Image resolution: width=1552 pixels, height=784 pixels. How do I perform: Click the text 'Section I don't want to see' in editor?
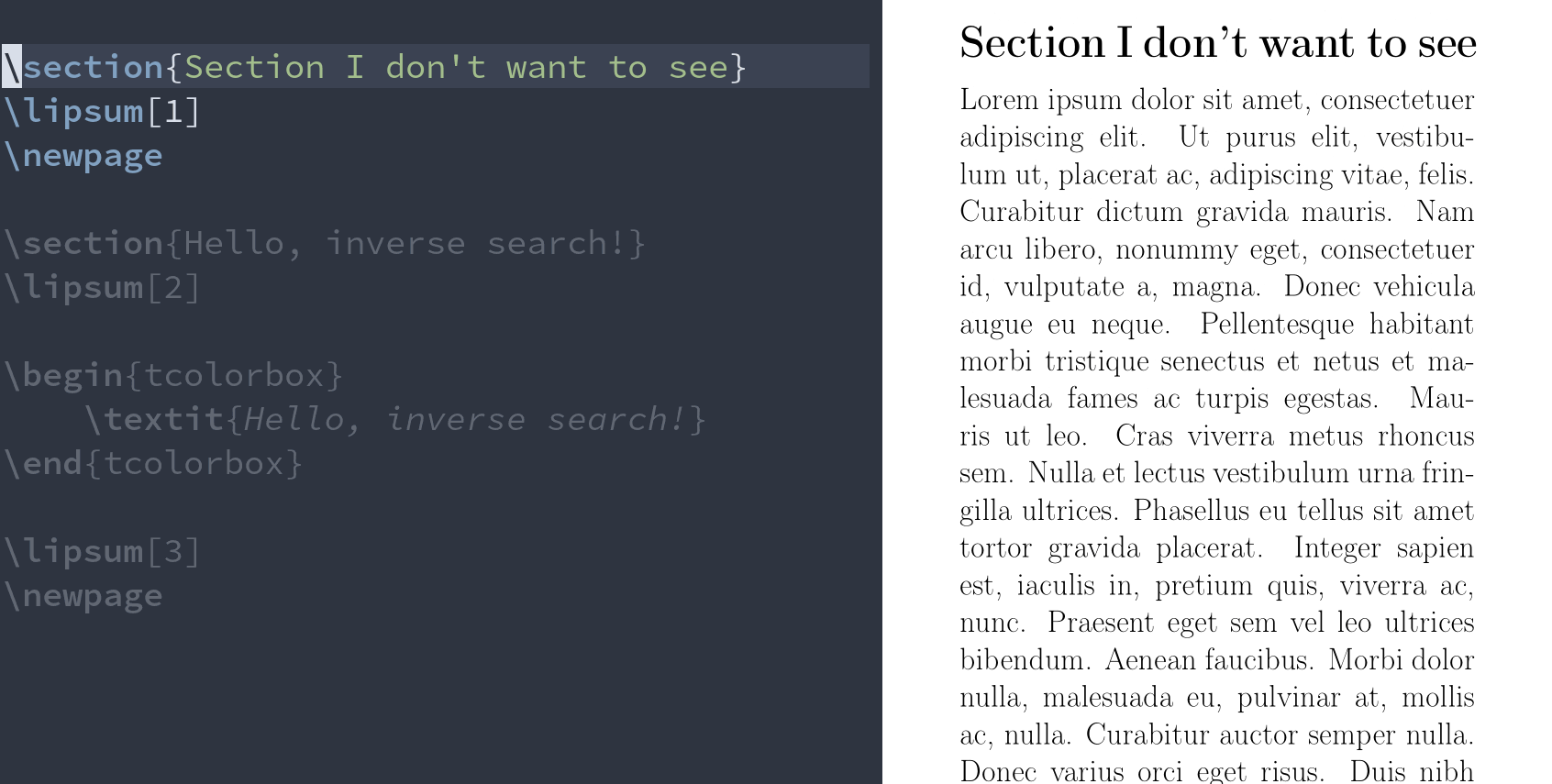click(x=456, y=67)
